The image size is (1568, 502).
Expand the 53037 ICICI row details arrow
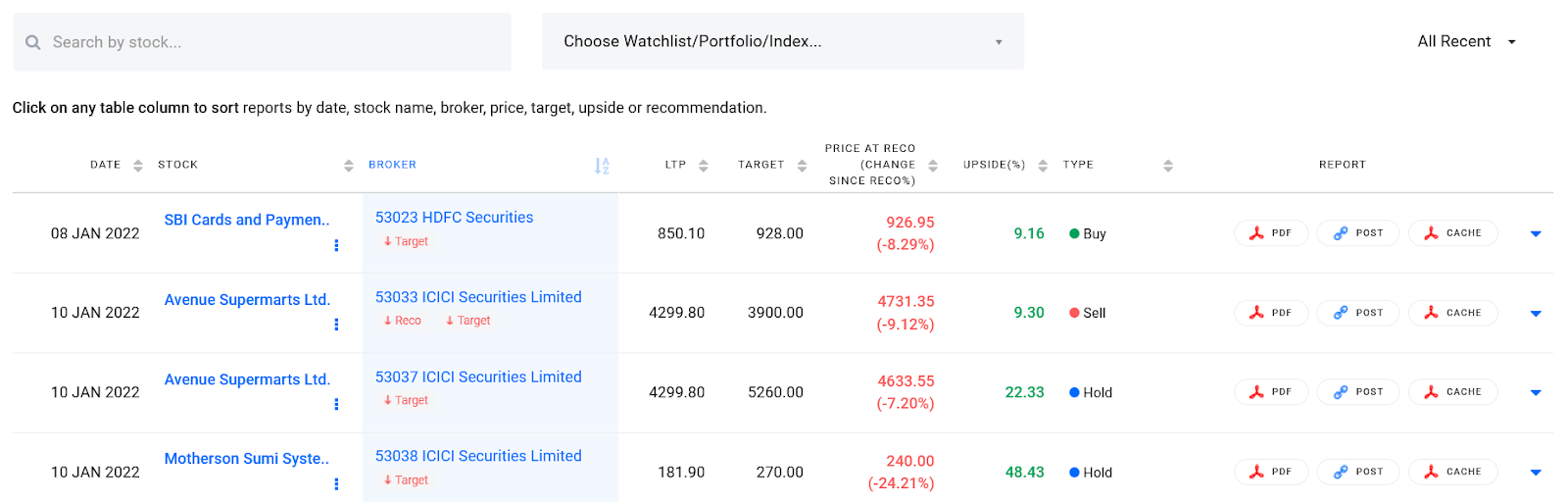coord(1536,393)
